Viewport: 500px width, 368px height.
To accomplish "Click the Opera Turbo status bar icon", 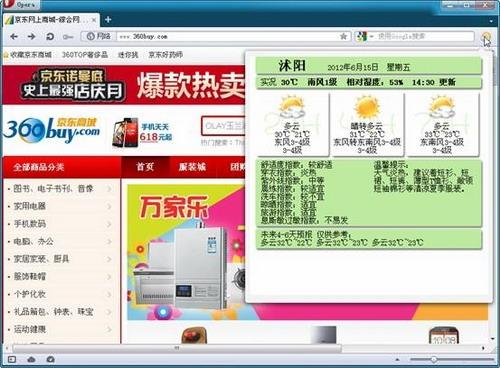I will (x=50, y=360).
